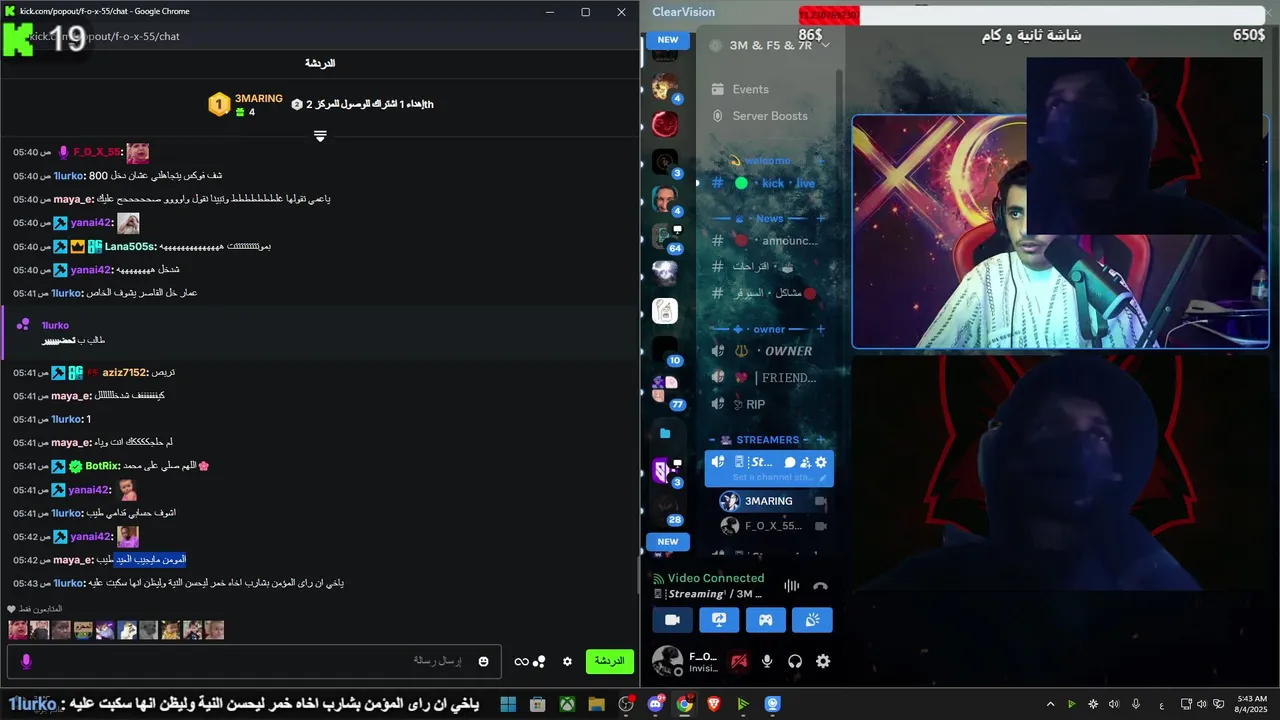
Task: Open server icon with 64 badge
Action: pyautogui.click(x=665, y=237)
